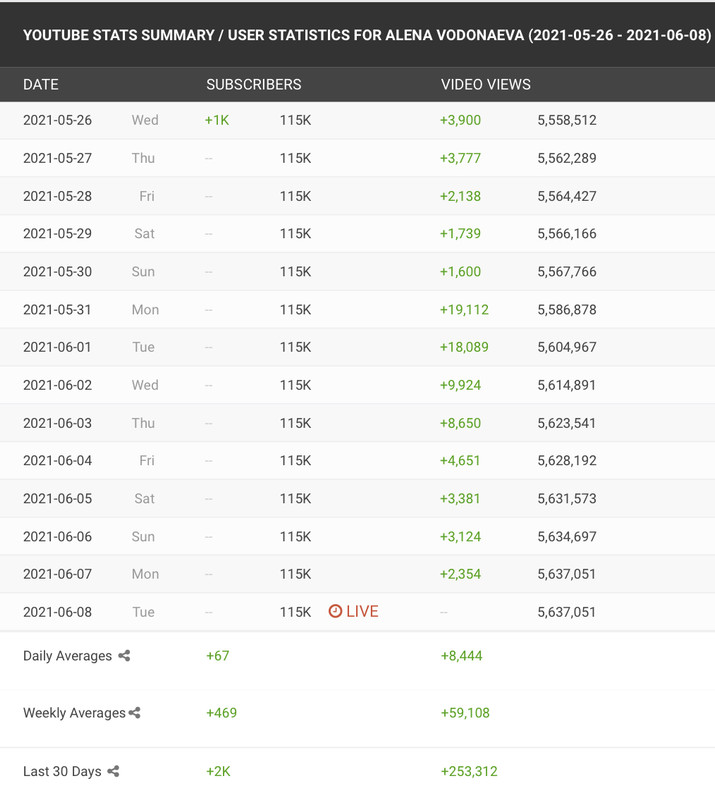
Task: Click the +1K subscriber gain value
Action: tap(217, 120)
